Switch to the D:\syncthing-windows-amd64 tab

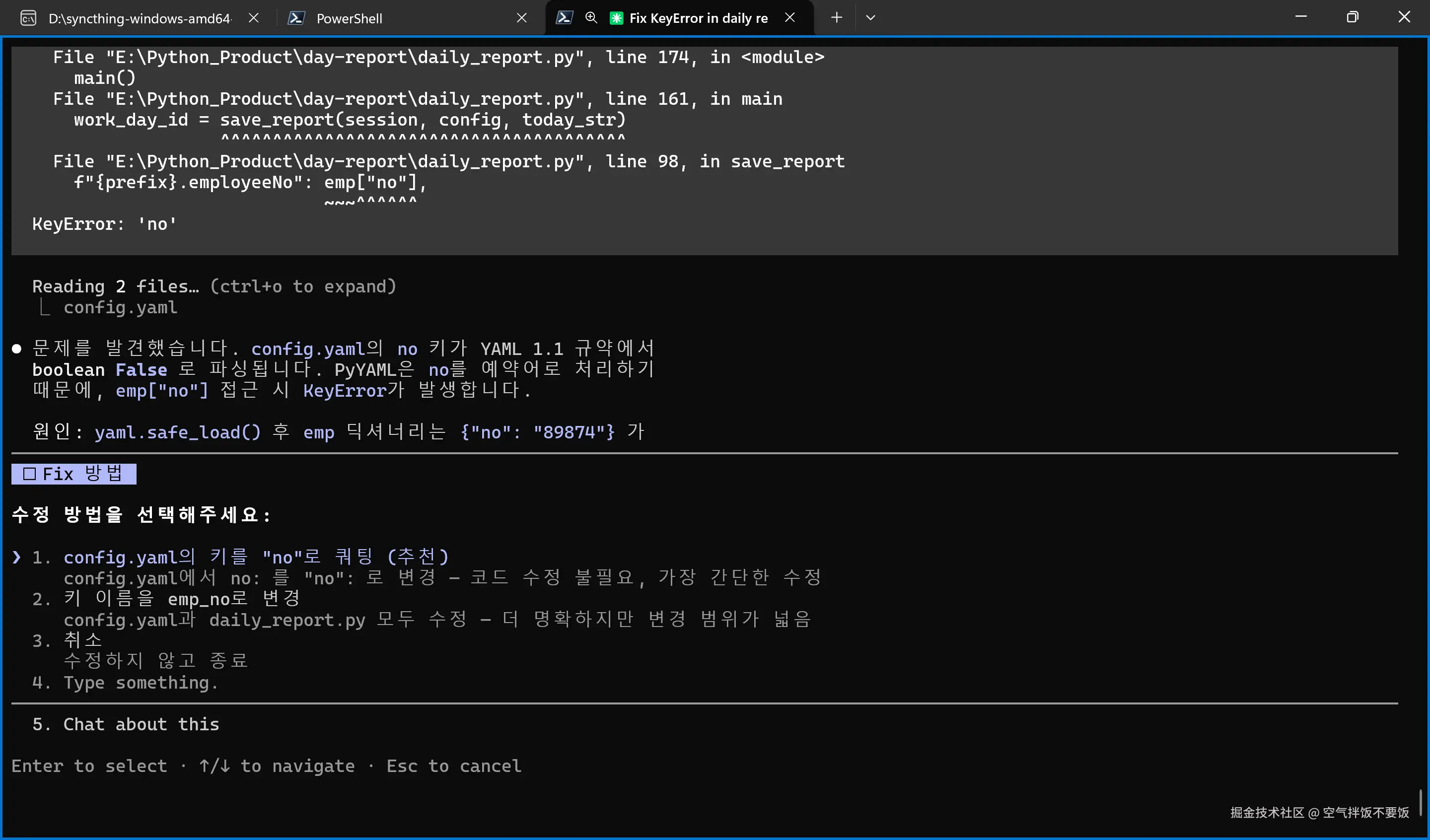pos(139,18)
